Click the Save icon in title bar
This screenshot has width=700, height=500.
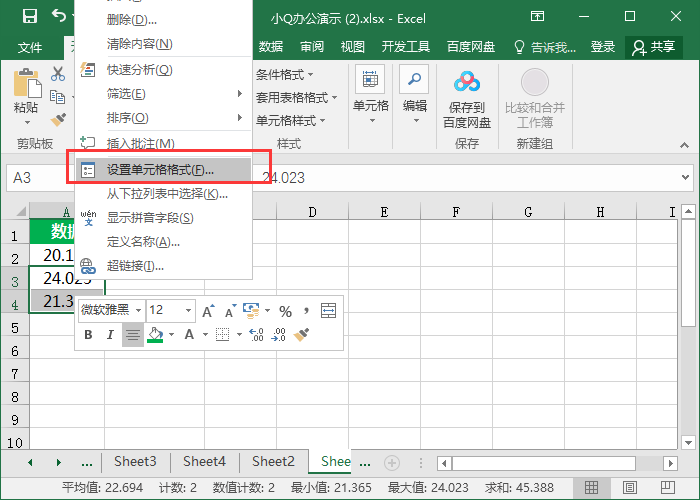click(x=30, y=17)
